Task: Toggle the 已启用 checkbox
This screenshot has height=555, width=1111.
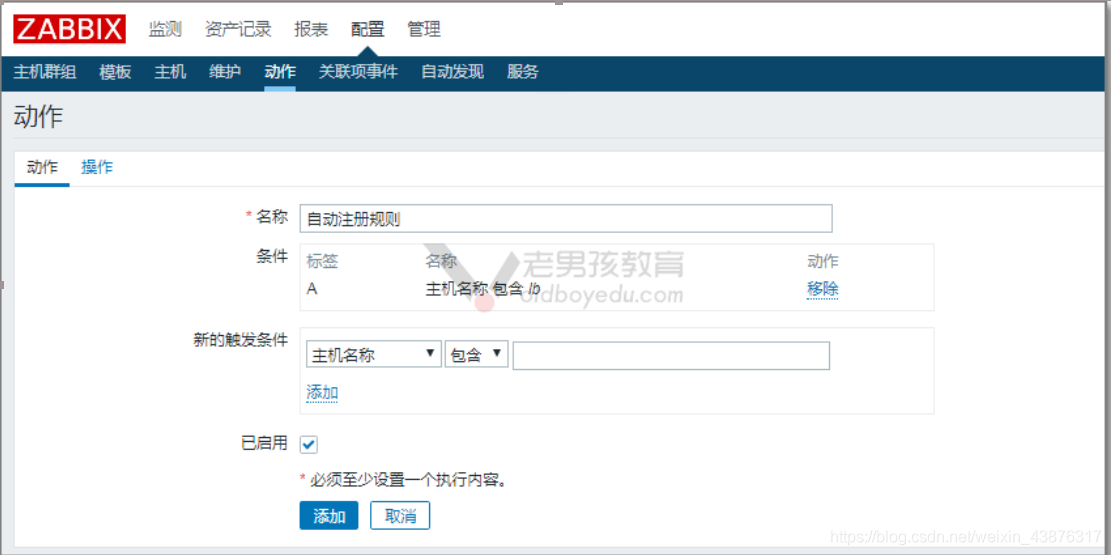Action: pos(309,444)
